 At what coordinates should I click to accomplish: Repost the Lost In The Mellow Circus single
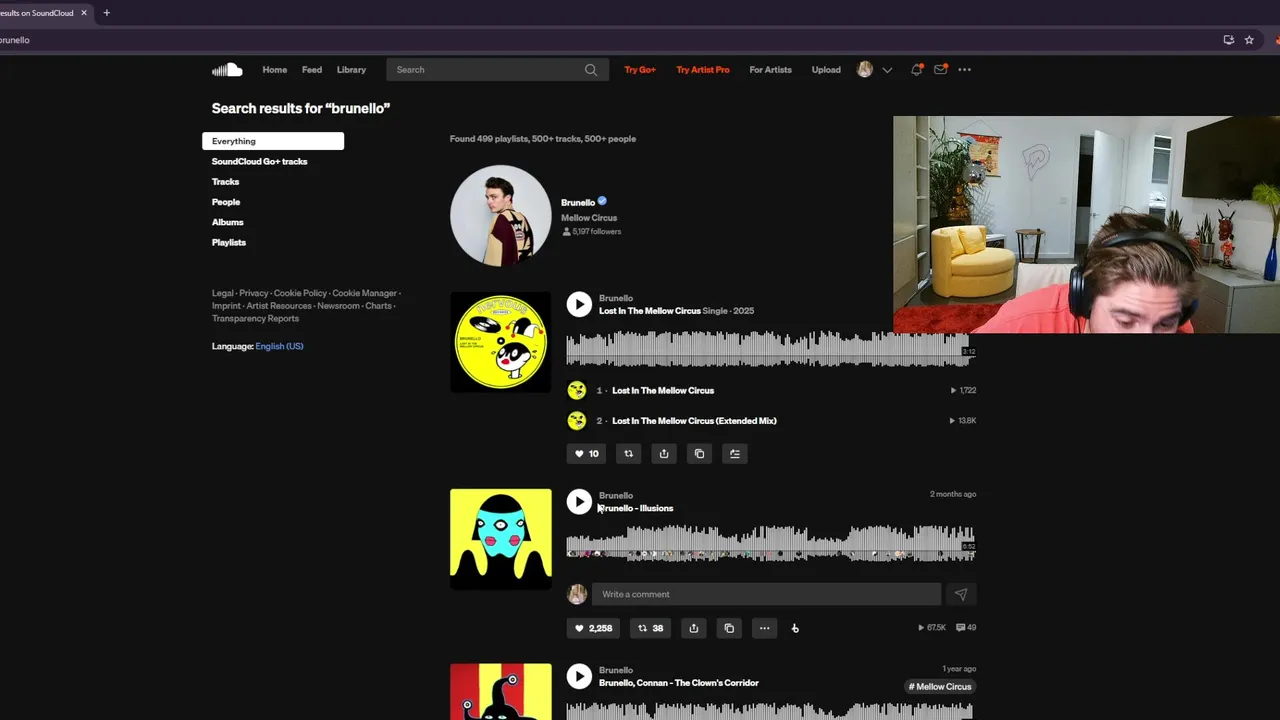[x=628, y=454]
